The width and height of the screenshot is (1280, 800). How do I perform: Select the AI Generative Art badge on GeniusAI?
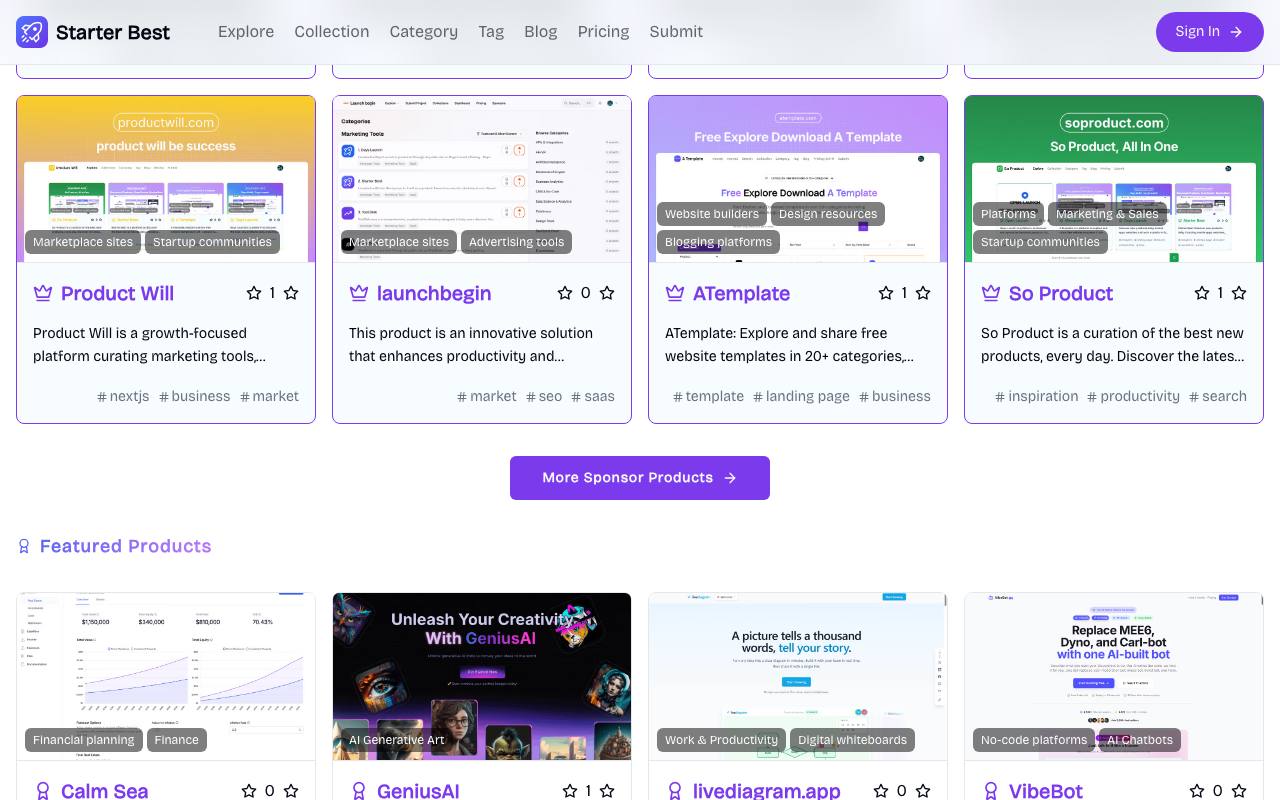pyautogui.click(x=397, y=740)
